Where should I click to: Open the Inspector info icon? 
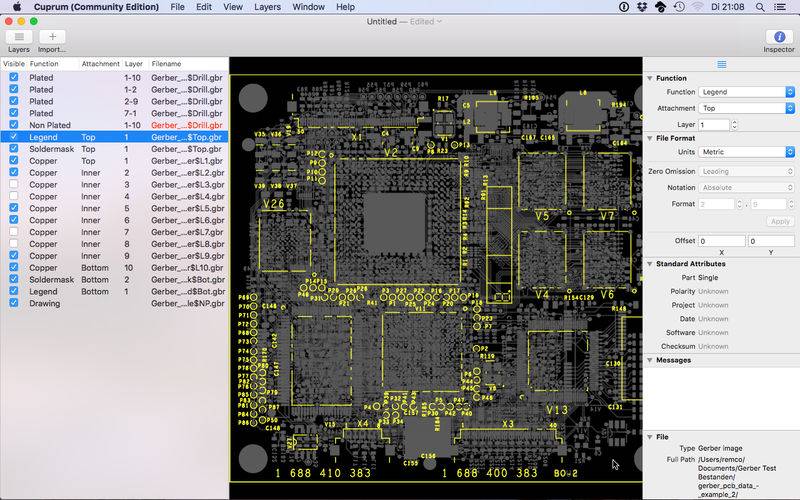tap(779, 36)
